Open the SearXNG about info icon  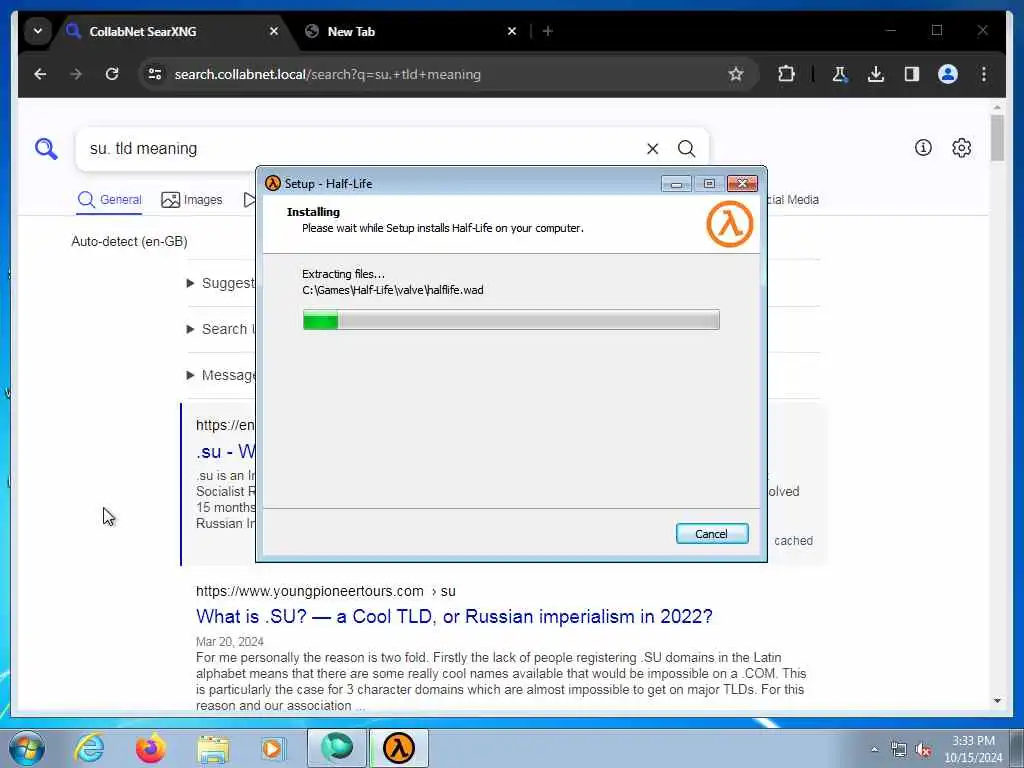[x=923, y=148]
